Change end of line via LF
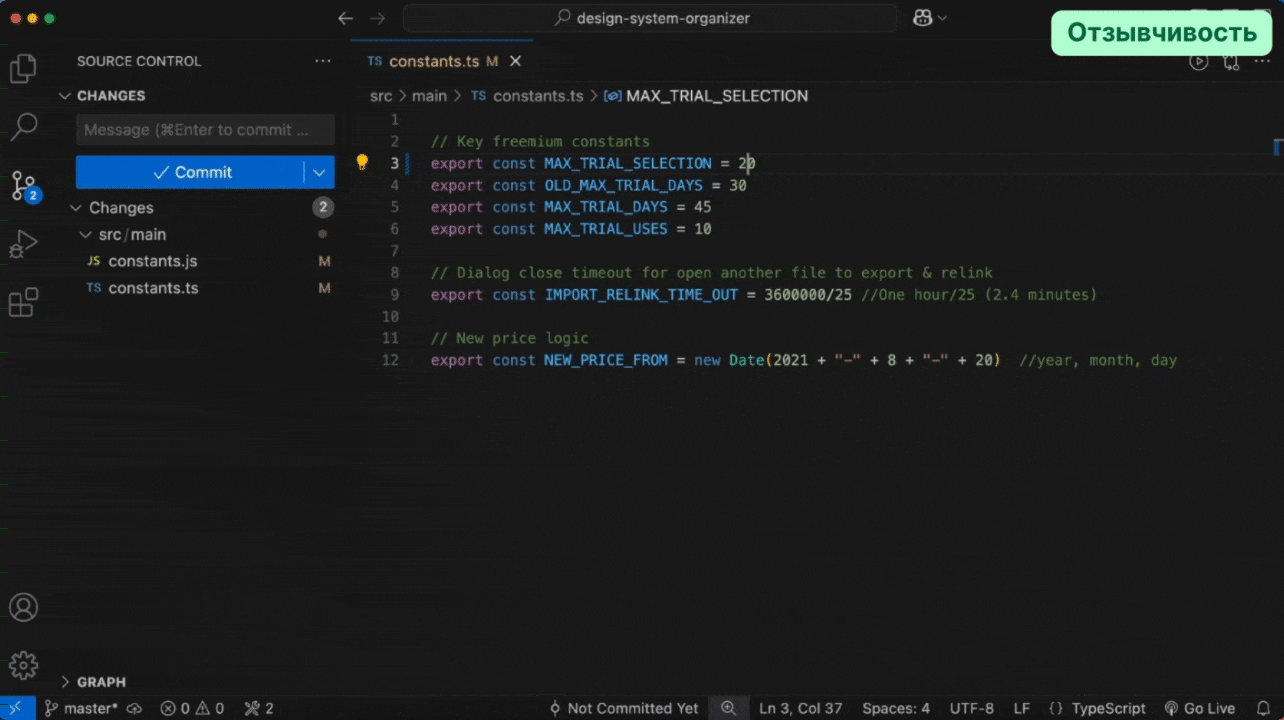This screenshot has width=1284, height=720. 1022,708
